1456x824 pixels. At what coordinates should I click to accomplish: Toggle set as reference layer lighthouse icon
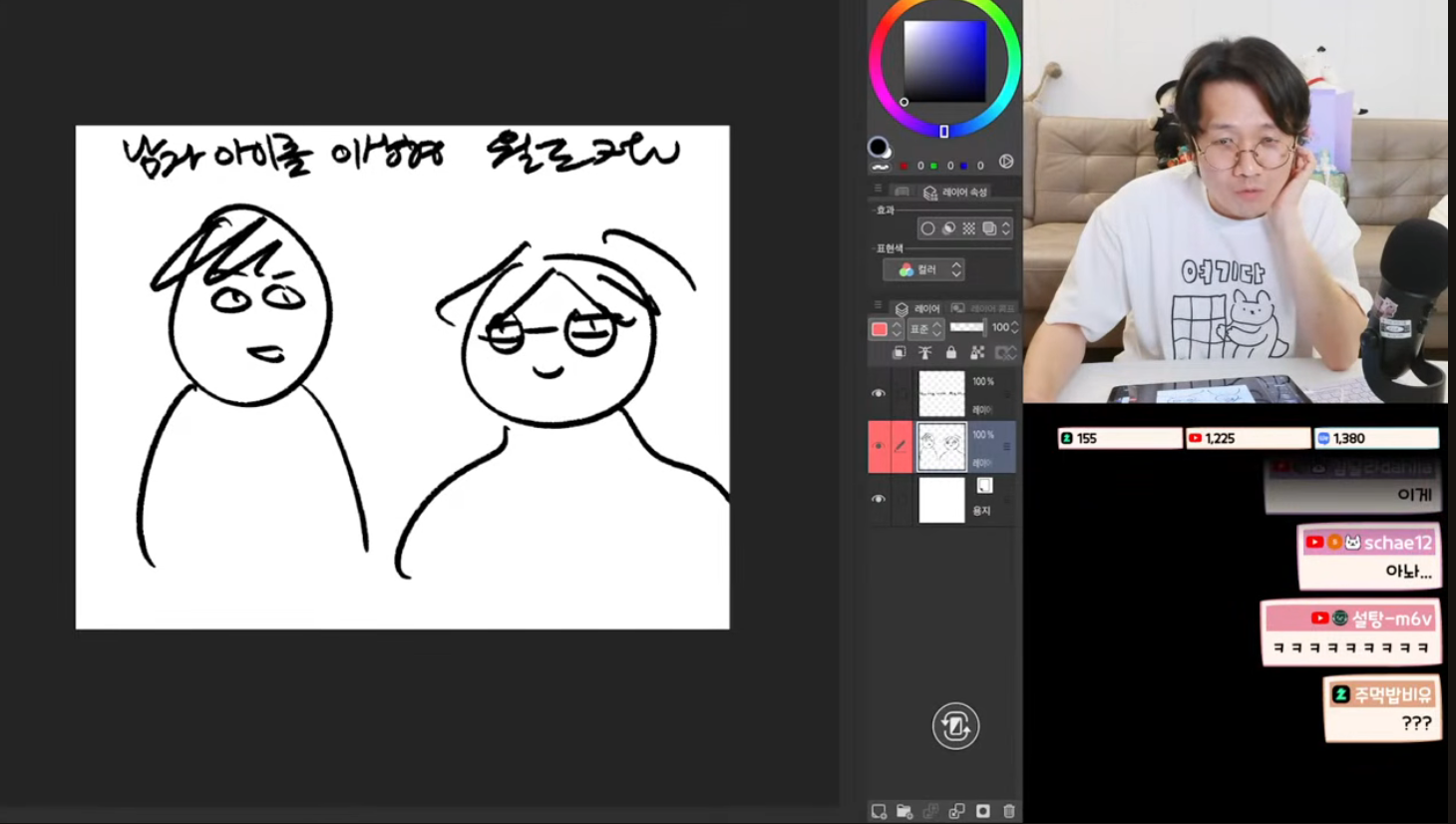coord(924,352)
